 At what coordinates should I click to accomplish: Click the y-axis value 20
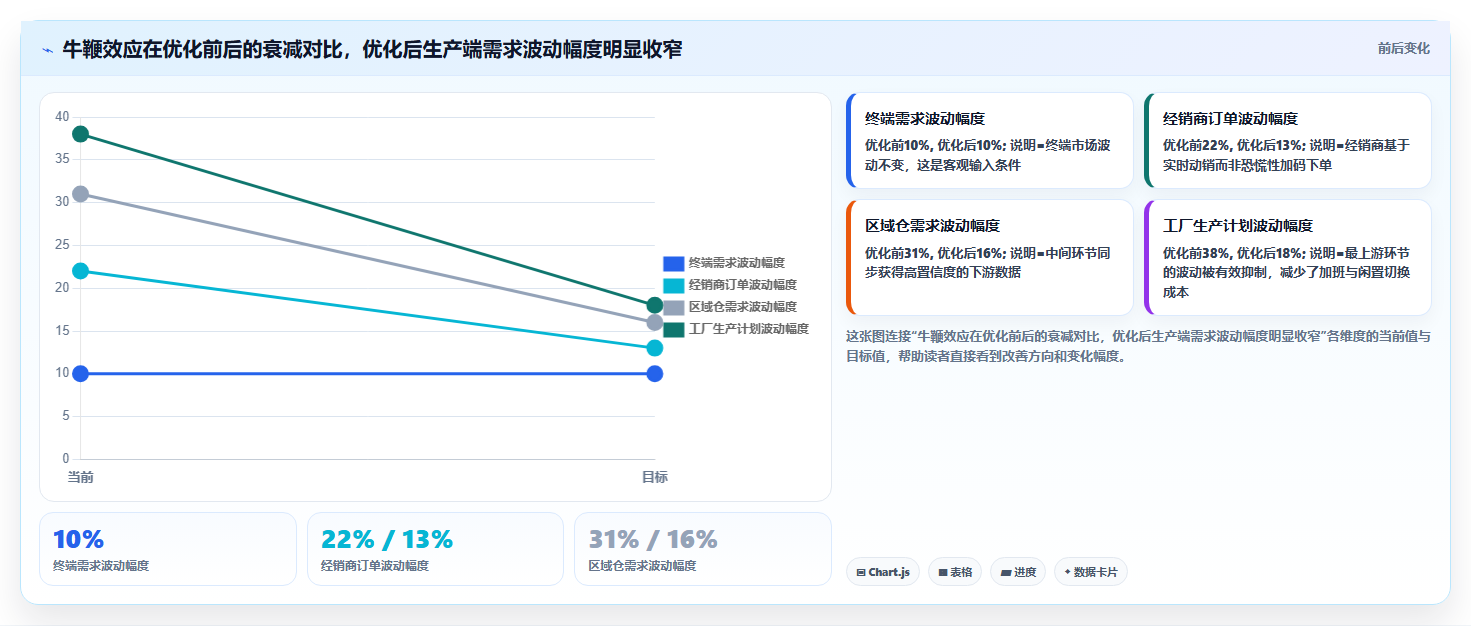pyautogui.click(x=62, y=288)
